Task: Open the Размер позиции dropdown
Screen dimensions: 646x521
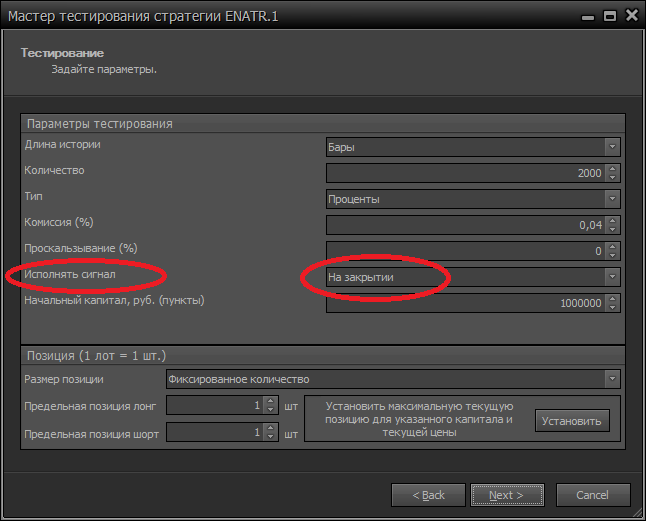Action: tap(392, 379)
